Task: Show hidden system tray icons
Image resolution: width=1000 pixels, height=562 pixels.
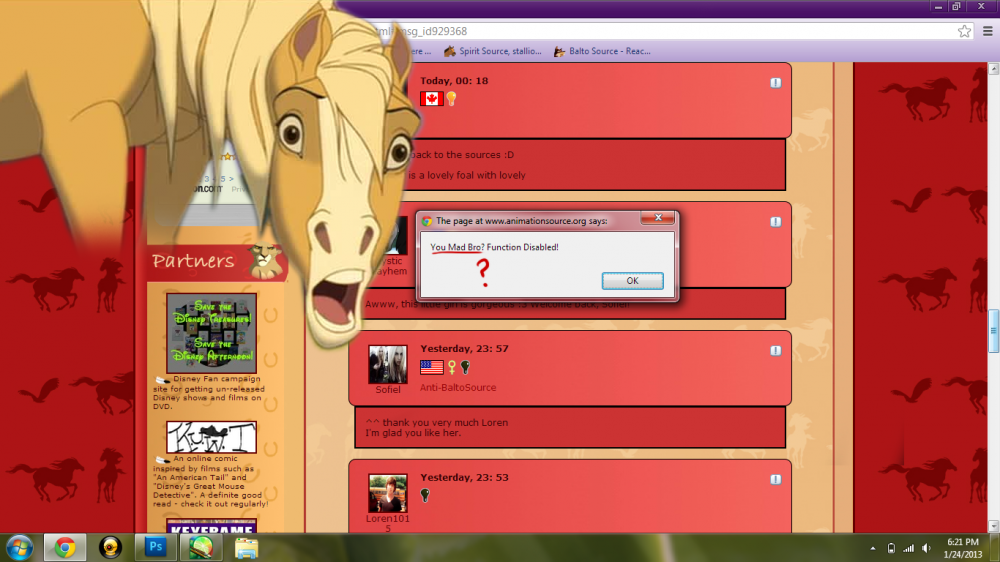Action: 872,548
